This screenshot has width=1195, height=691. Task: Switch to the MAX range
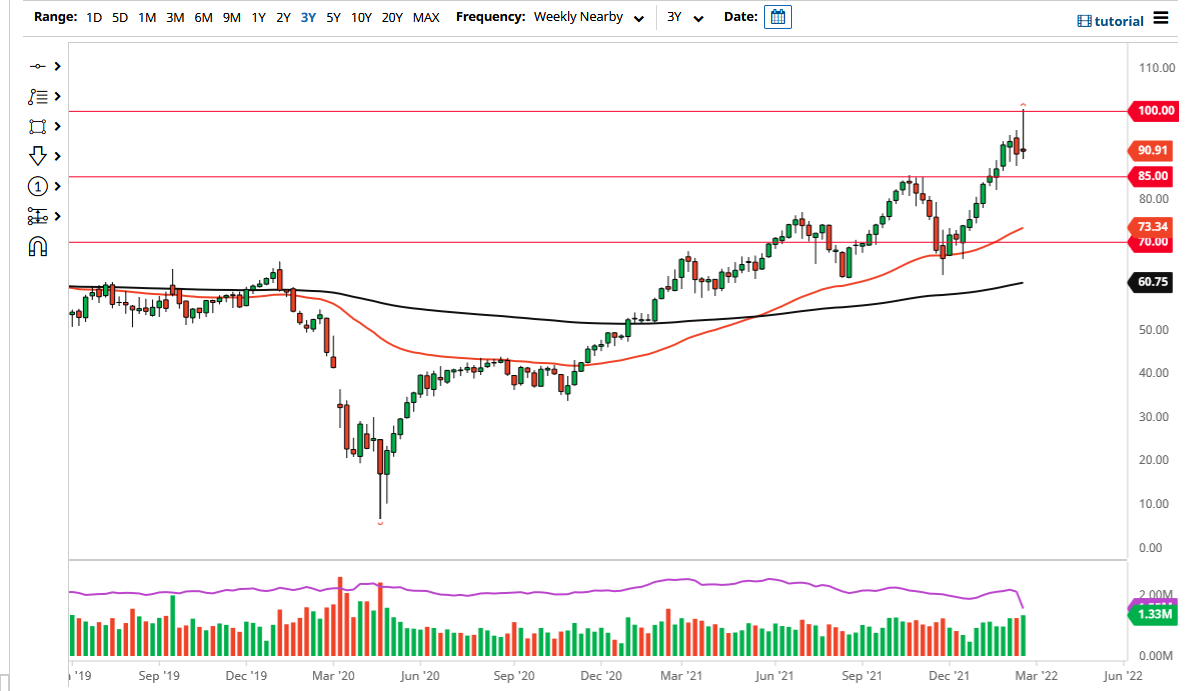pyautogui.click(x=426, y=17)
